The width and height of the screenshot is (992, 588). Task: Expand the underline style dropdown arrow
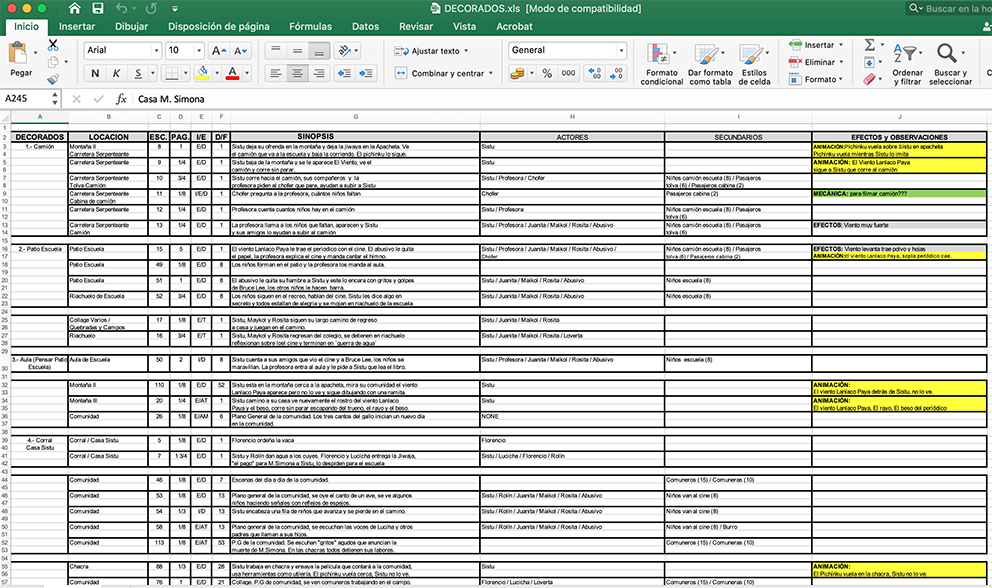pyautogui.click(x=152, y=73)
